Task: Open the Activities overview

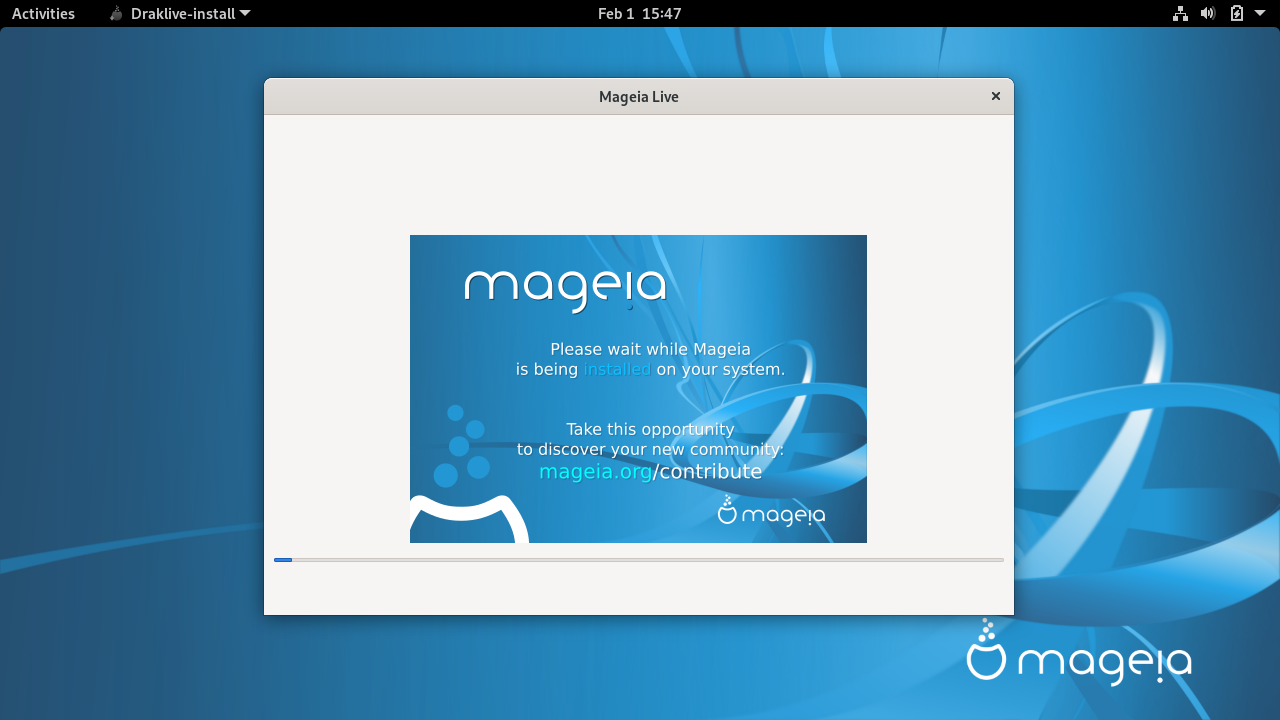Action: 43,13
